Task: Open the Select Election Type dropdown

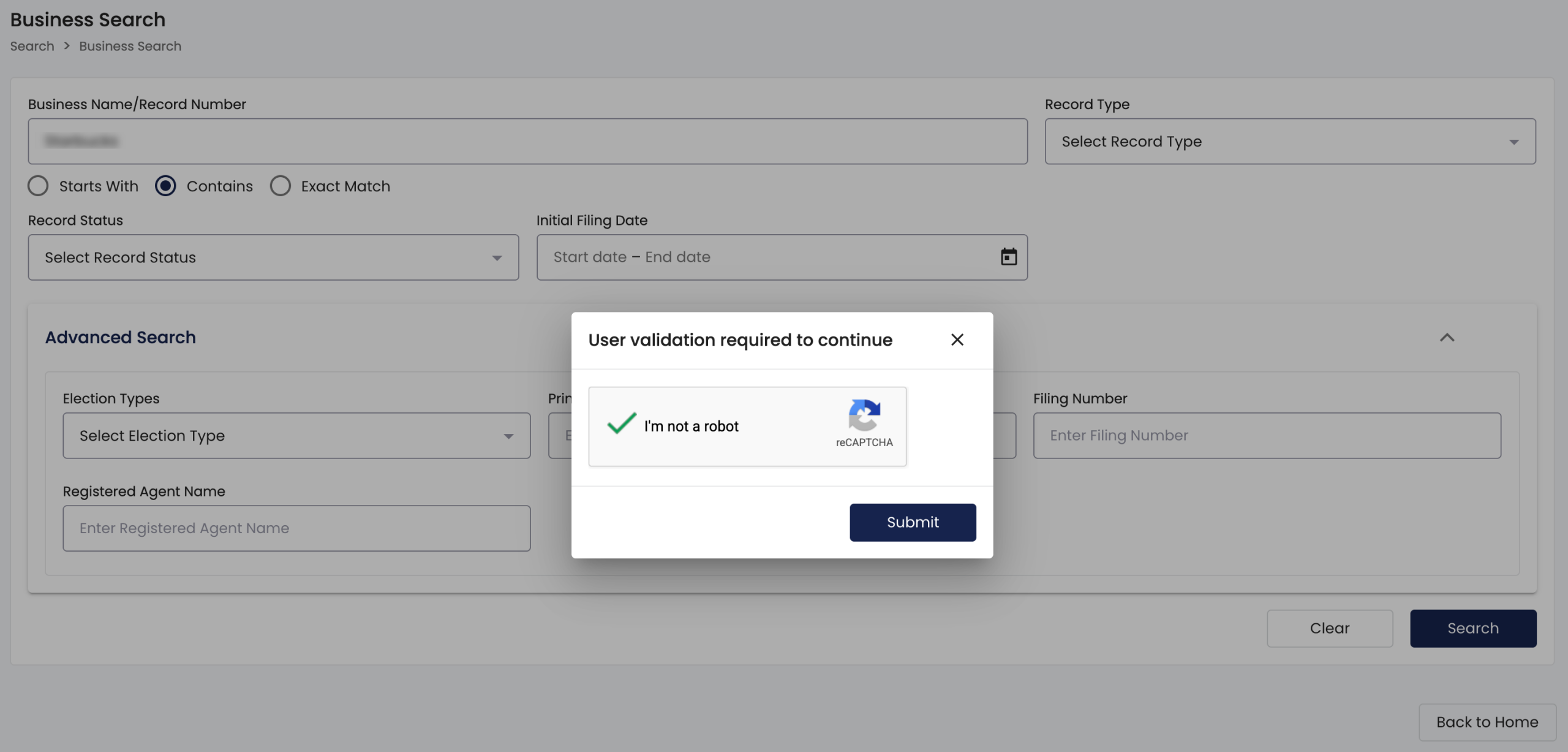Action: pos(296,436)
